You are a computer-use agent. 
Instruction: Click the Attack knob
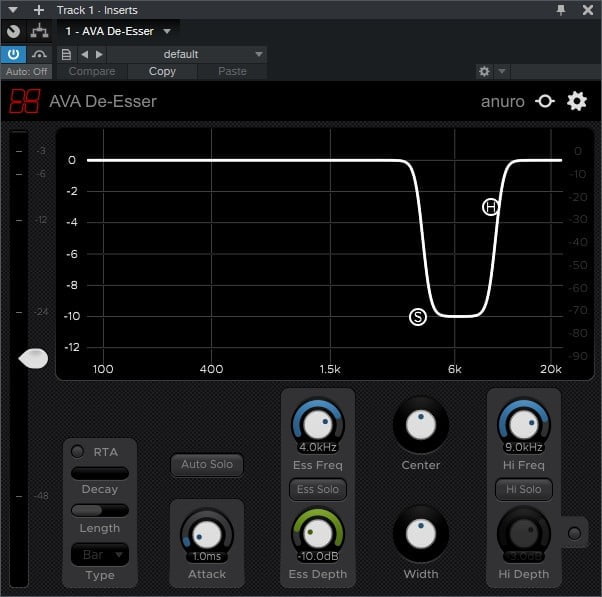tap(207, 534)
